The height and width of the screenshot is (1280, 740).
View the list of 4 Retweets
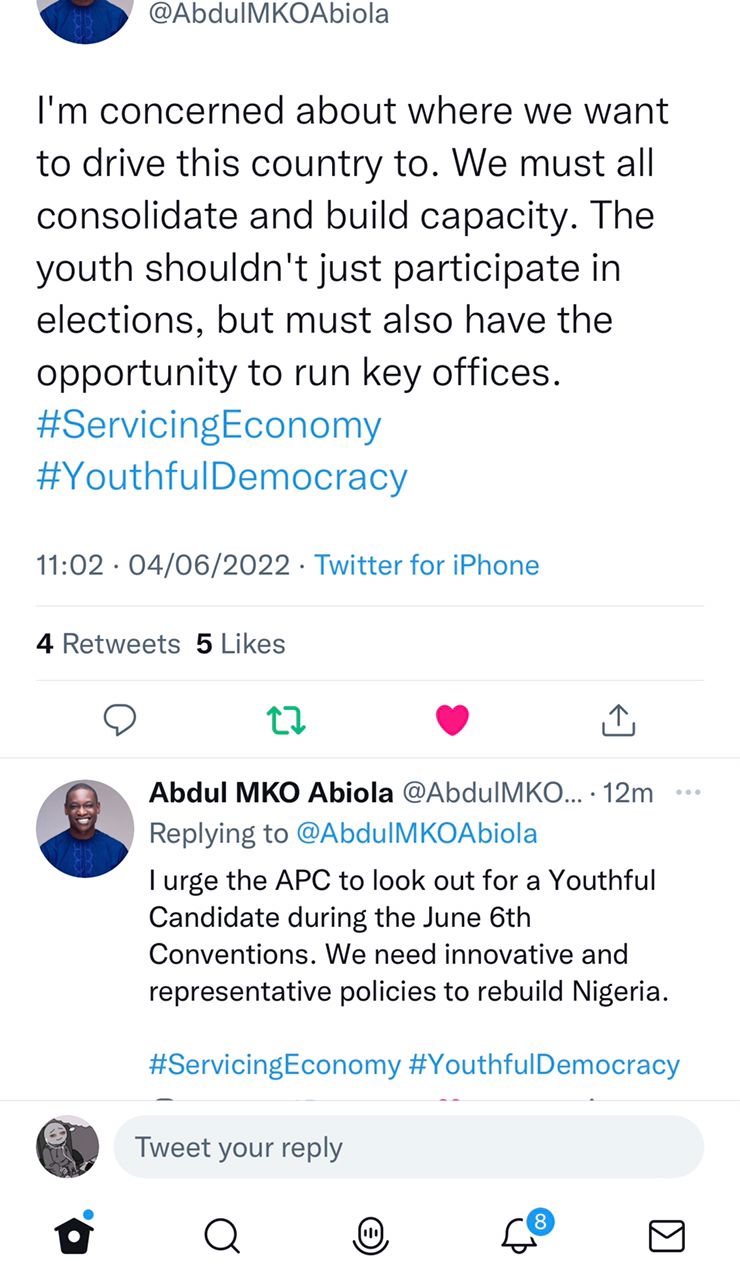pos(108,644)
